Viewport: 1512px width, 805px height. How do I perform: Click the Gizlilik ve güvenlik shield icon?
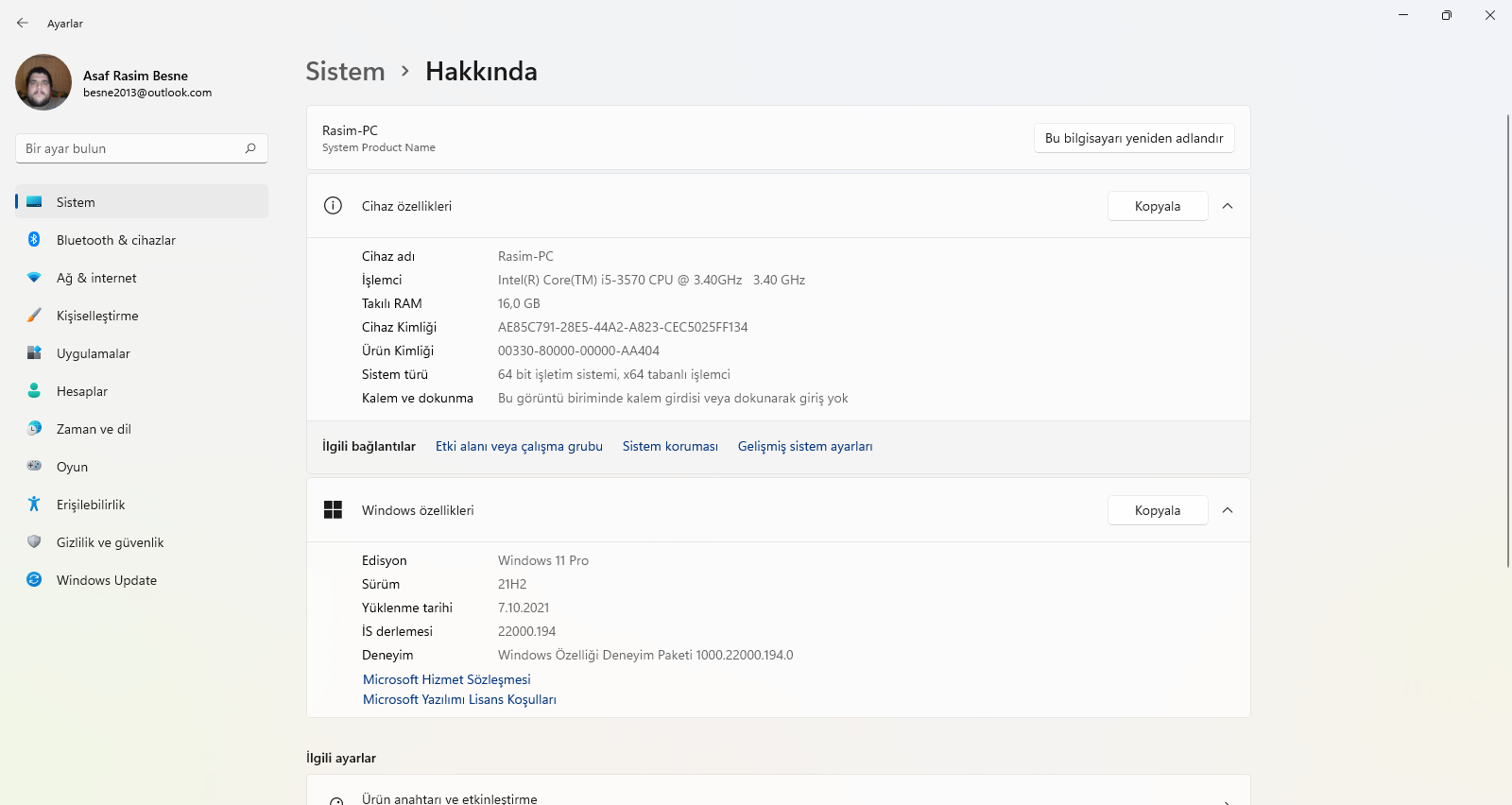[34, 541]
